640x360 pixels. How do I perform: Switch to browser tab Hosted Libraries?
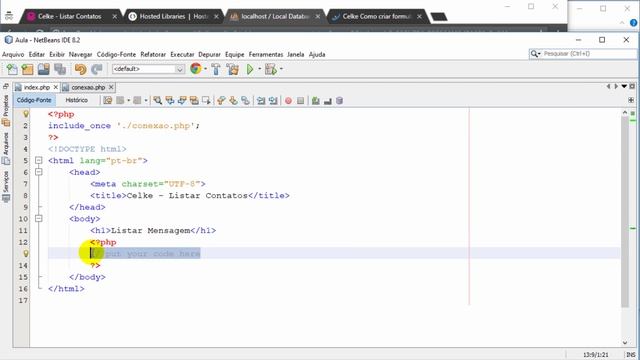coord(173,16)
